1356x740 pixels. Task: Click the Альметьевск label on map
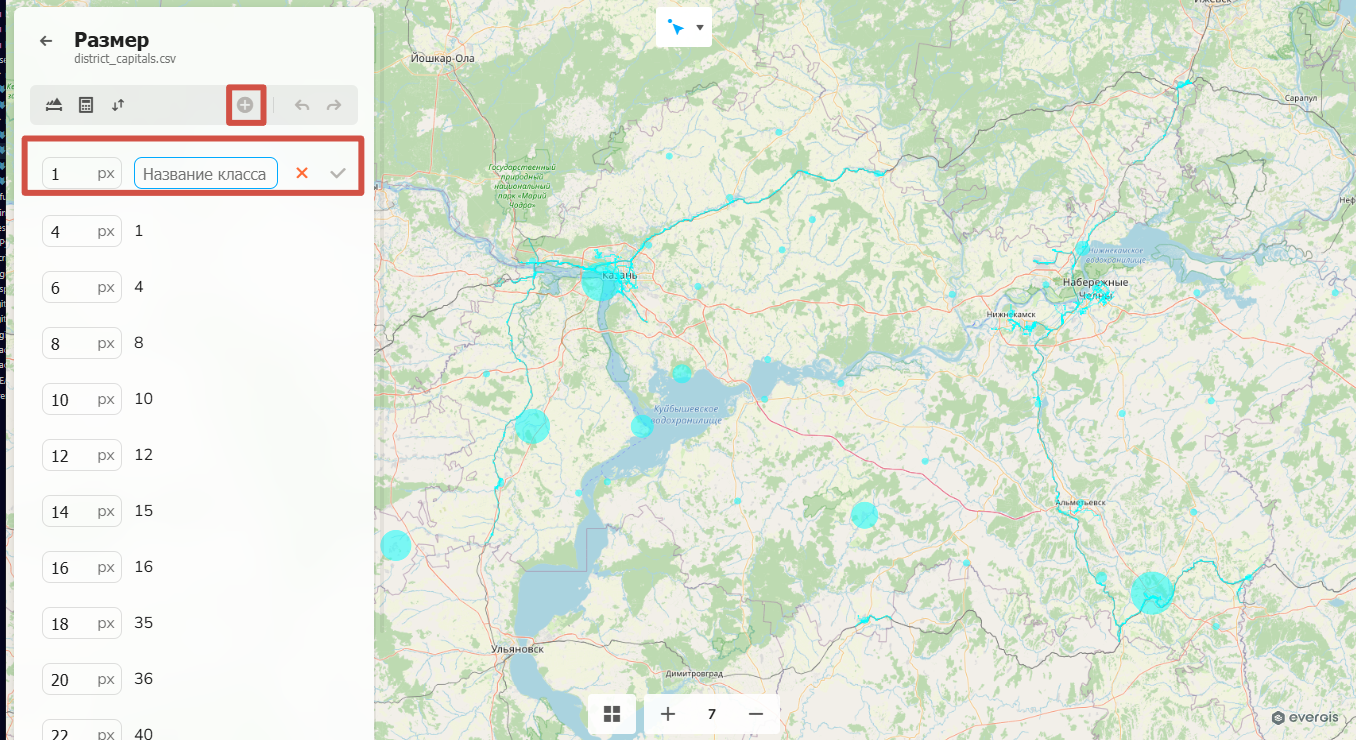coord(1081,501)
